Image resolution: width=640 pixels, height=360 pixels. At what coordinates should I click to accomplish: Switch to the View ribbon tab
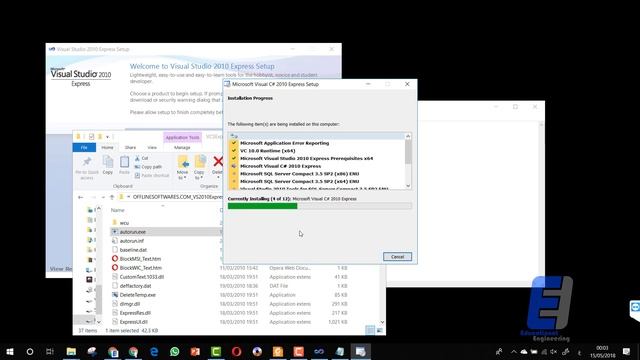point(152,147)
